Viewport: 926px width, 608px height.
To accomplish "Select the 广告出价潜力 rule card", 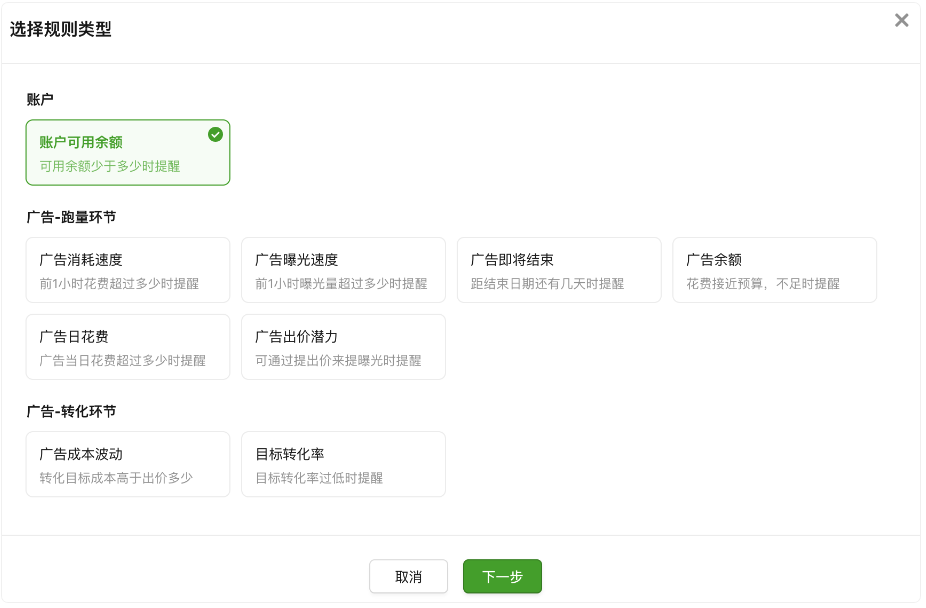I will click(x=343, y=346).
